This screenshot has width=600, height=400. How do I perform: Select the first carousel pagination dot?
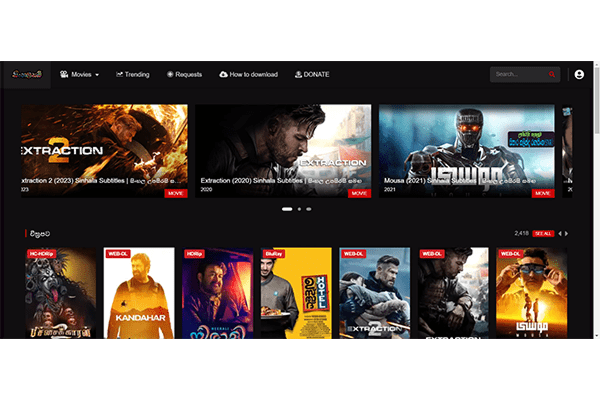[x=287, y=209]
